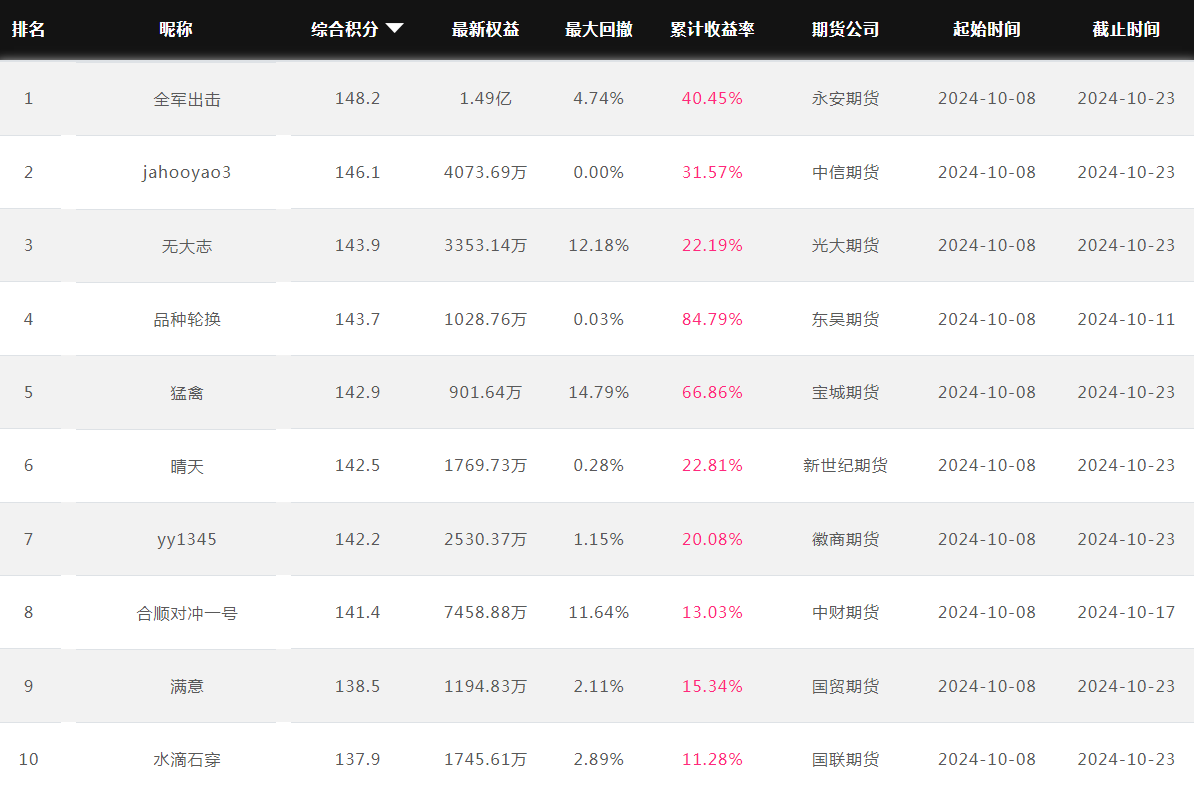Select the 3353.14万 equity value
1194x795 pixels.
pyautogui.click(x=485, y=245)
